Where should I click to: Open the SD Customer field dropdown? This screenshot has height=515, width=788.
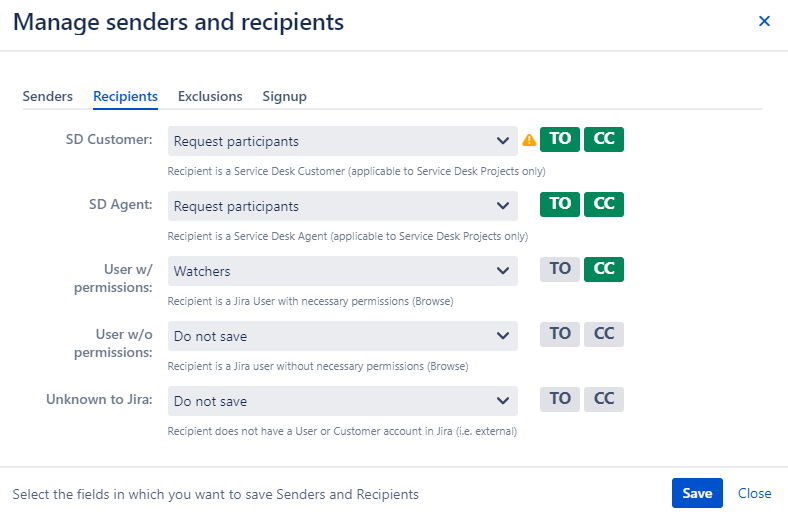[x=343, y=141]
